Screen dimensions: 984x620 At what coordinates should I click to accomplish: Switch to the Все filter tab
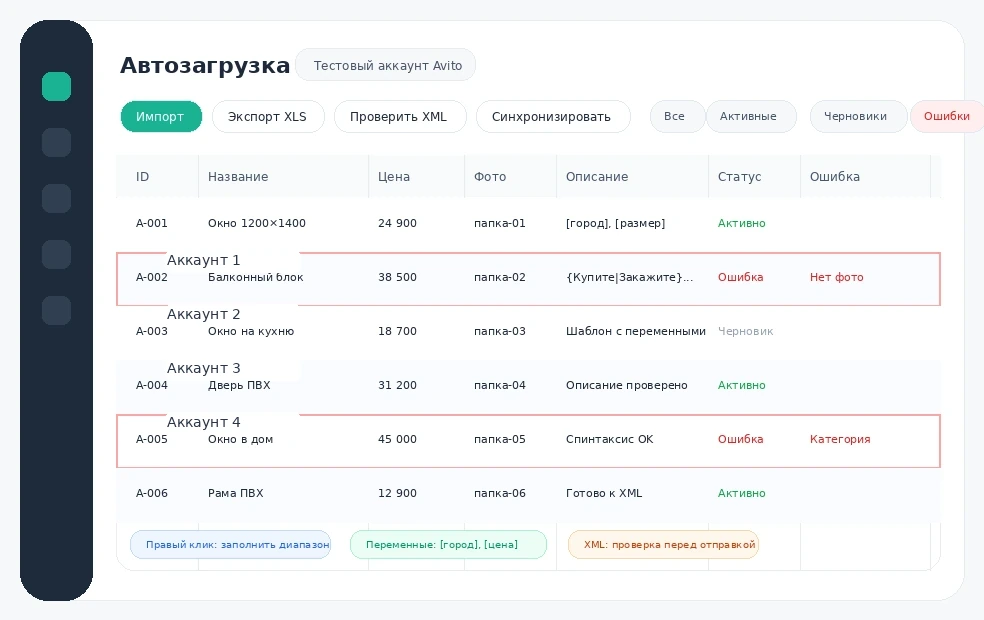pos(677,117)
